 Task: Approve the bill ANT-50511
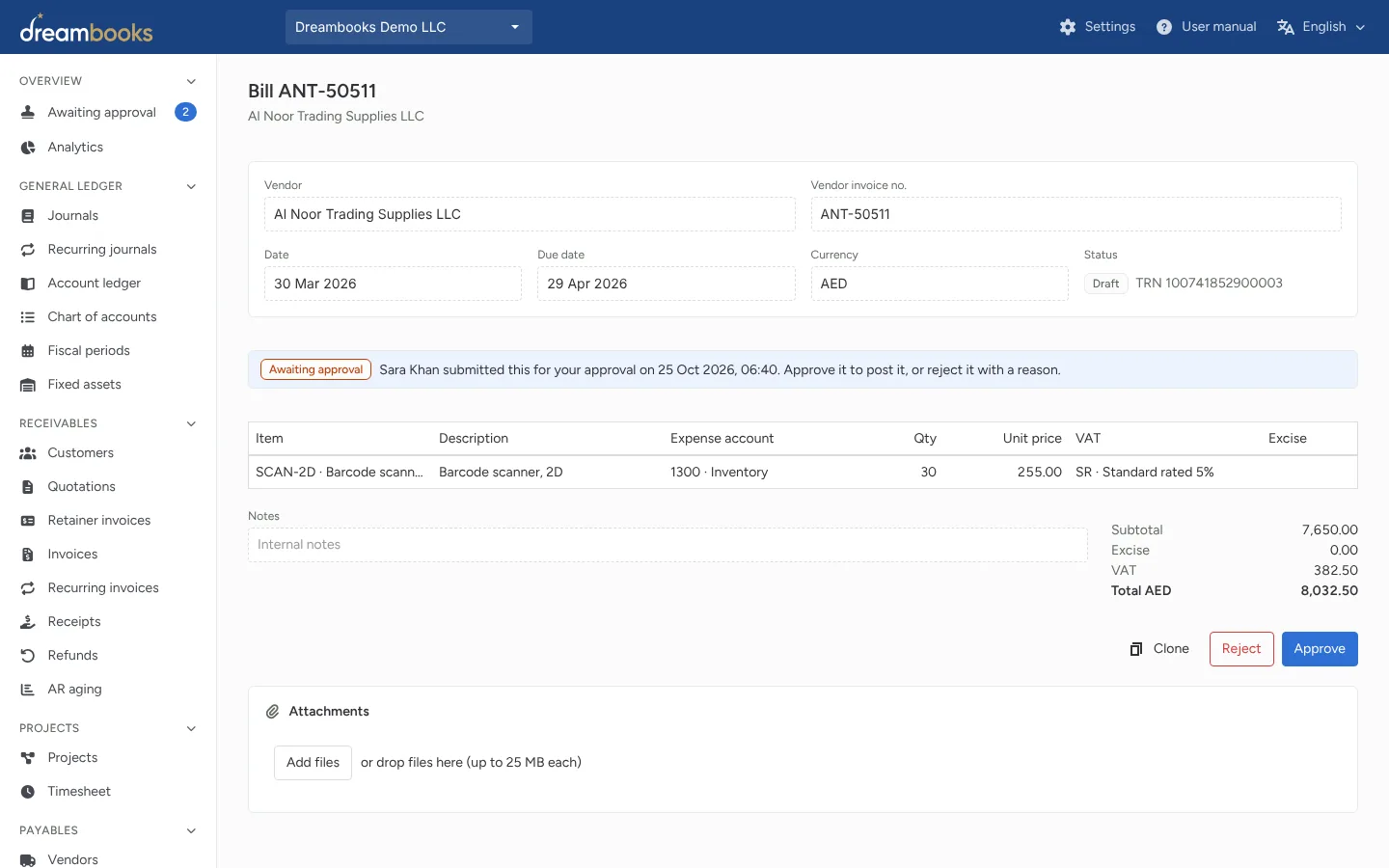point(1320,649)
